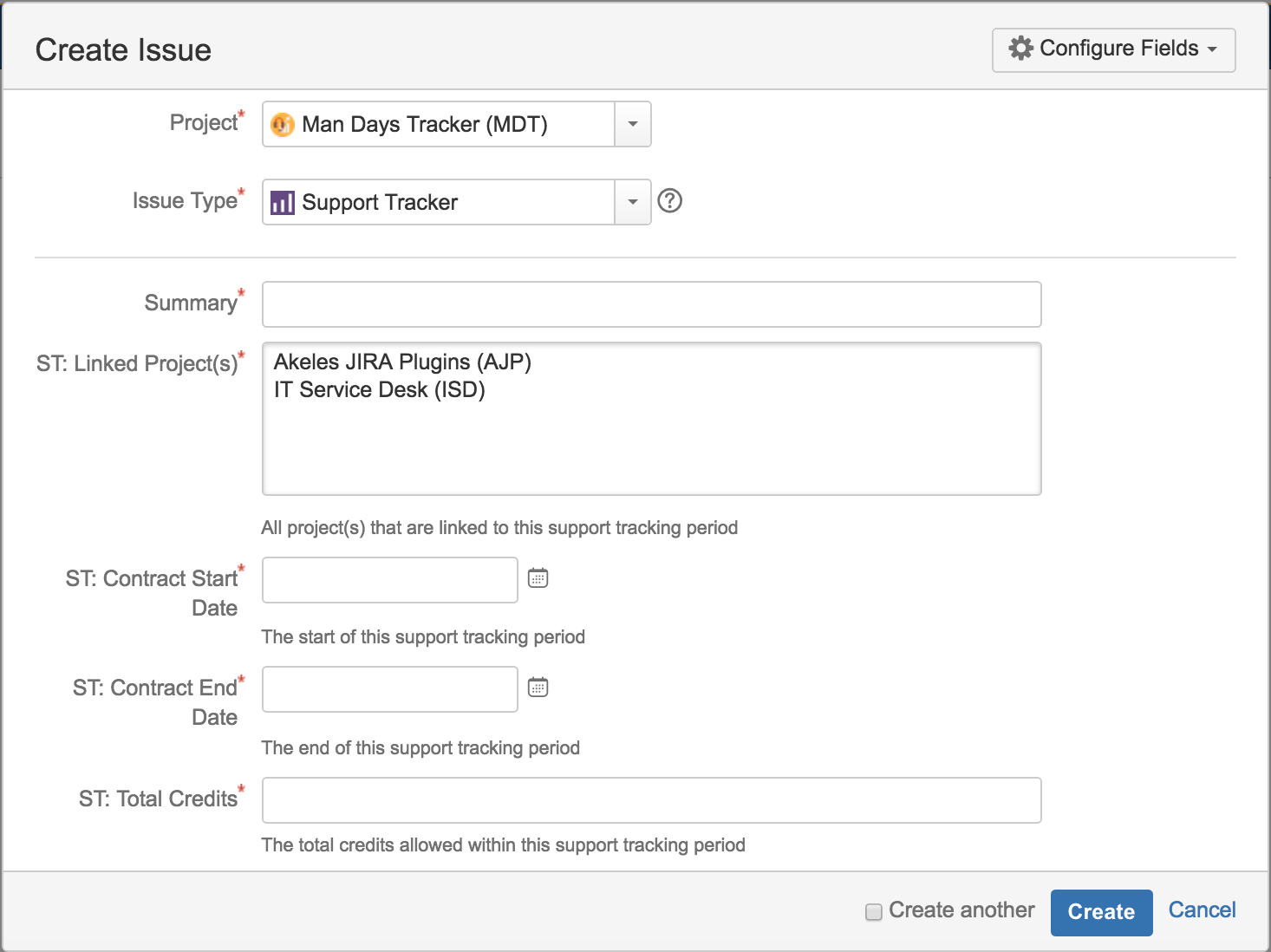Click the Cancel link
Viewport: 1271px width, 952px height.
[1202, 910]
